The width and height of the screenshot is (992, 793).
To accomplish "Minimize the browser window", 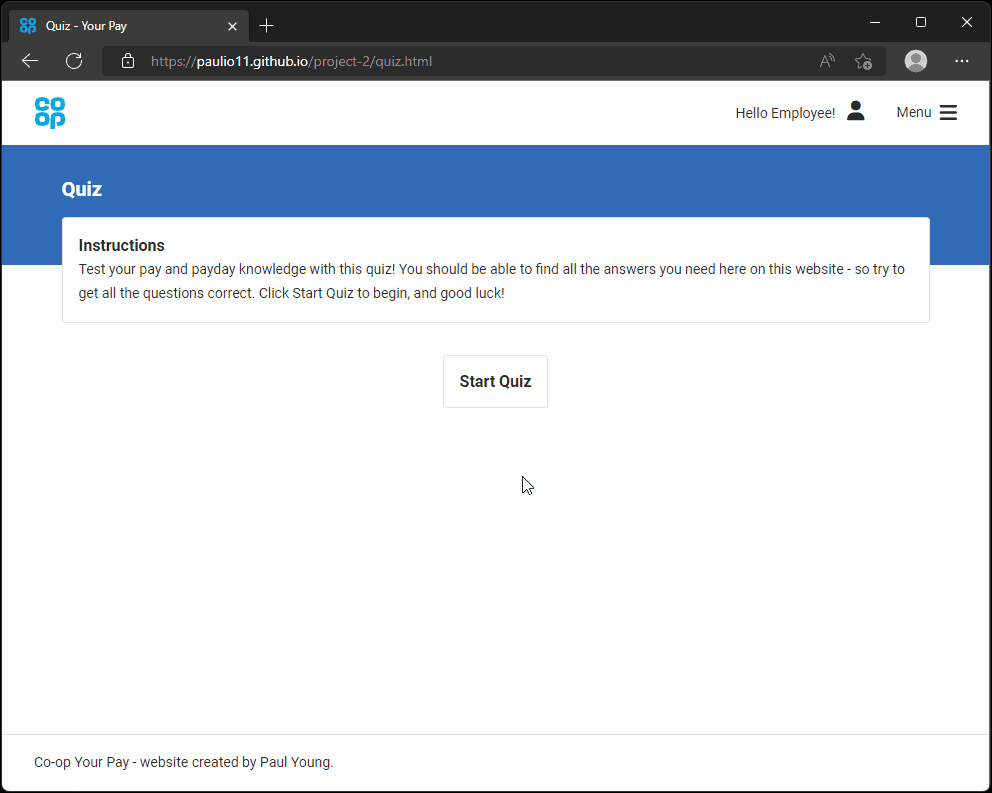I will point(875,22).
